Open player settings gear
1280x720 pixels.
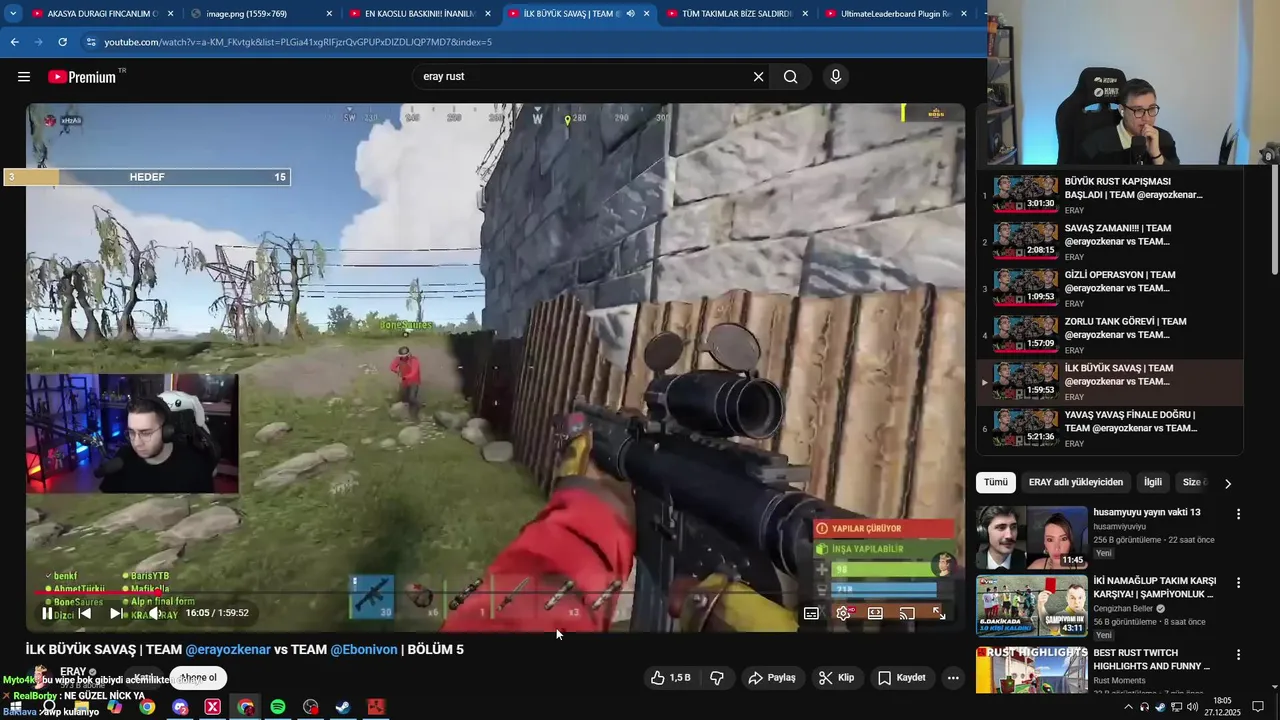[843, 614]
